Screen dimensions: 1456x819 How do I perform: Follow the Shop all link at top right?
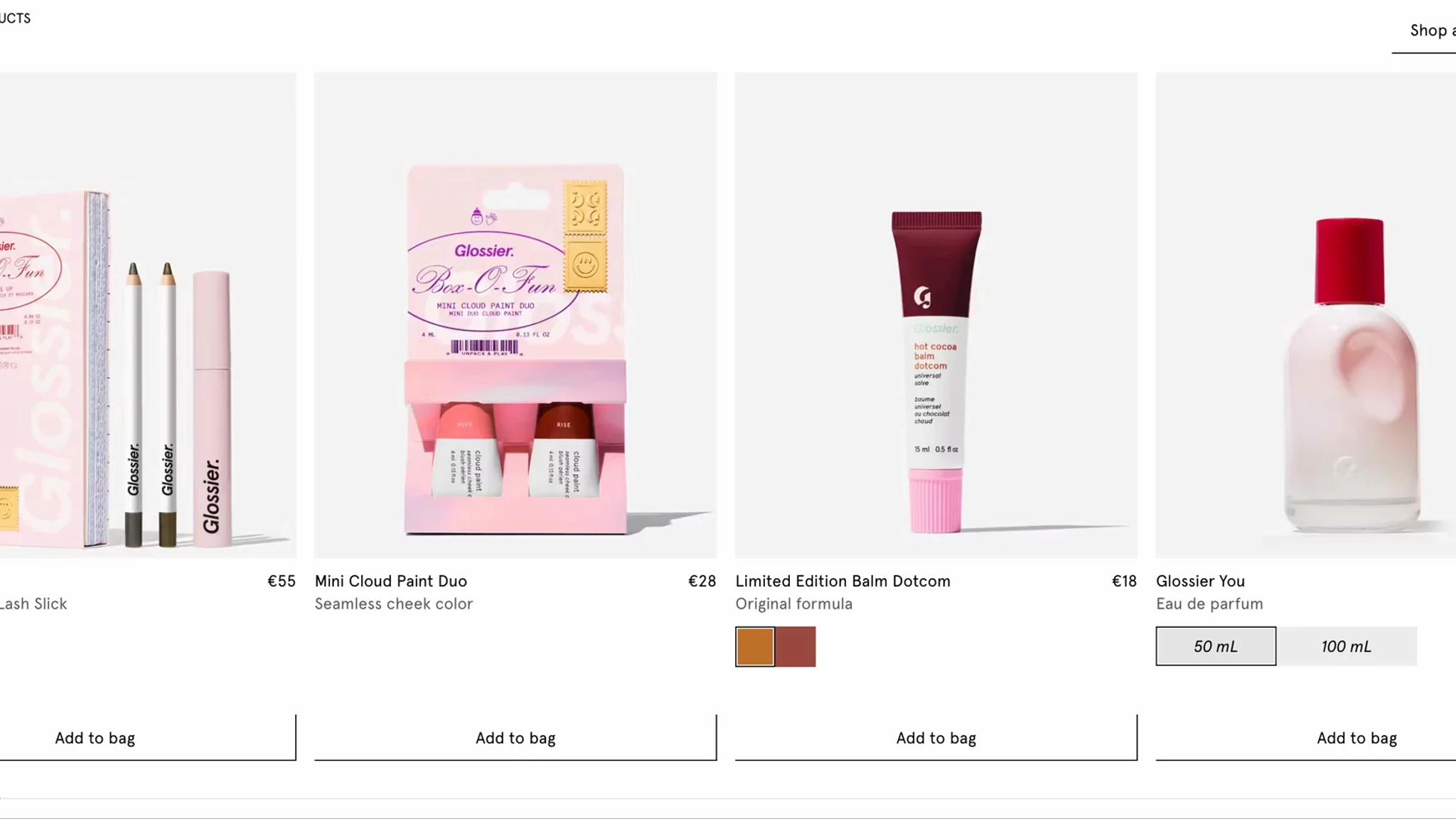[1432, 31]
